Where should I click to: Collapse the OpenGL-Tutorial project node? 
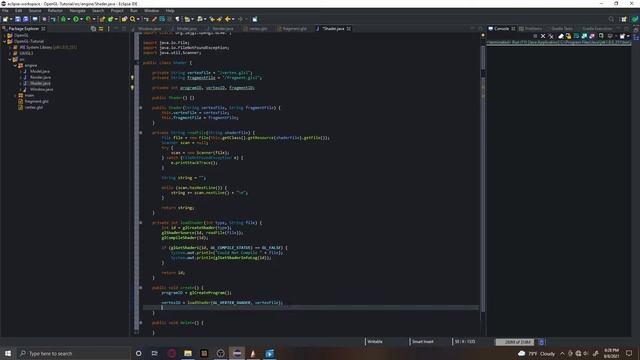click(4, 41)
